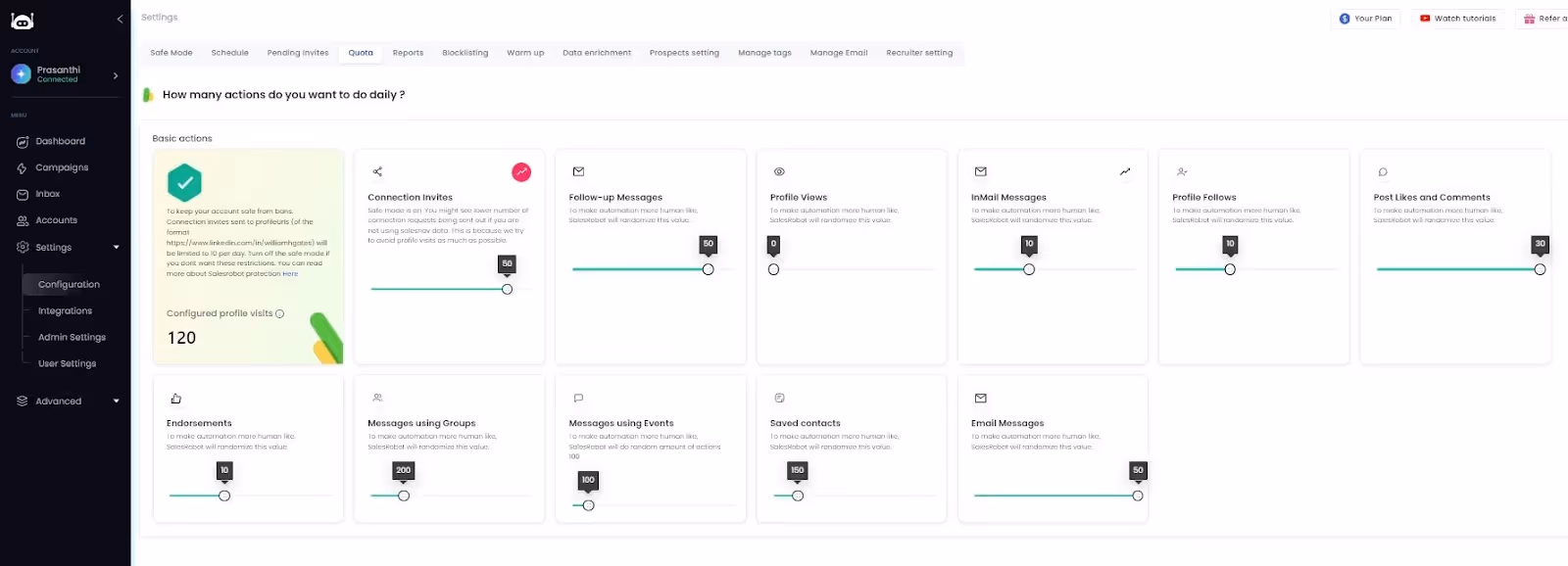Open the Blocklisting tab
This screenshot has width=1568, height=566.
coord(465,53)
